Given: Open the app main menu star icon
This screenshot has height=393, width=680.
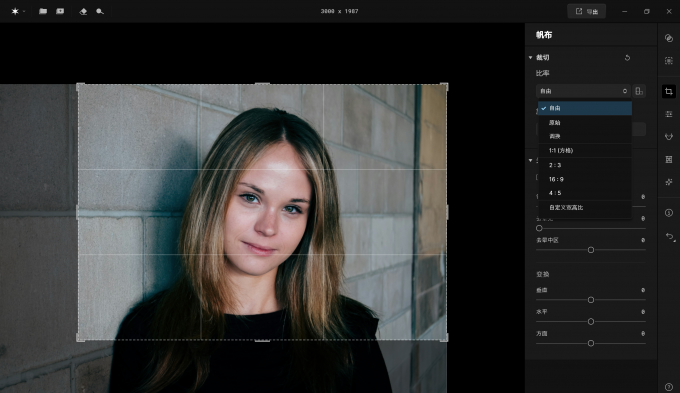Looking at the screenshot, I should click(x=15, y=11).
